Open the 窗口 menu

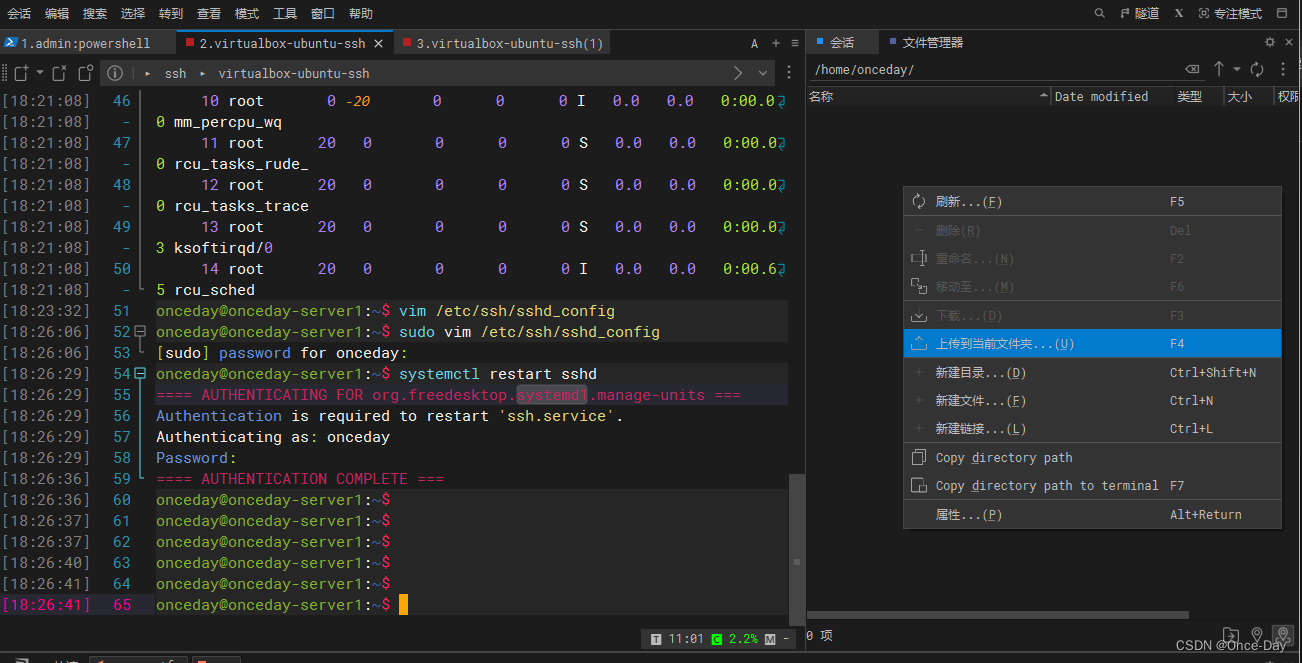coord(323,14)
